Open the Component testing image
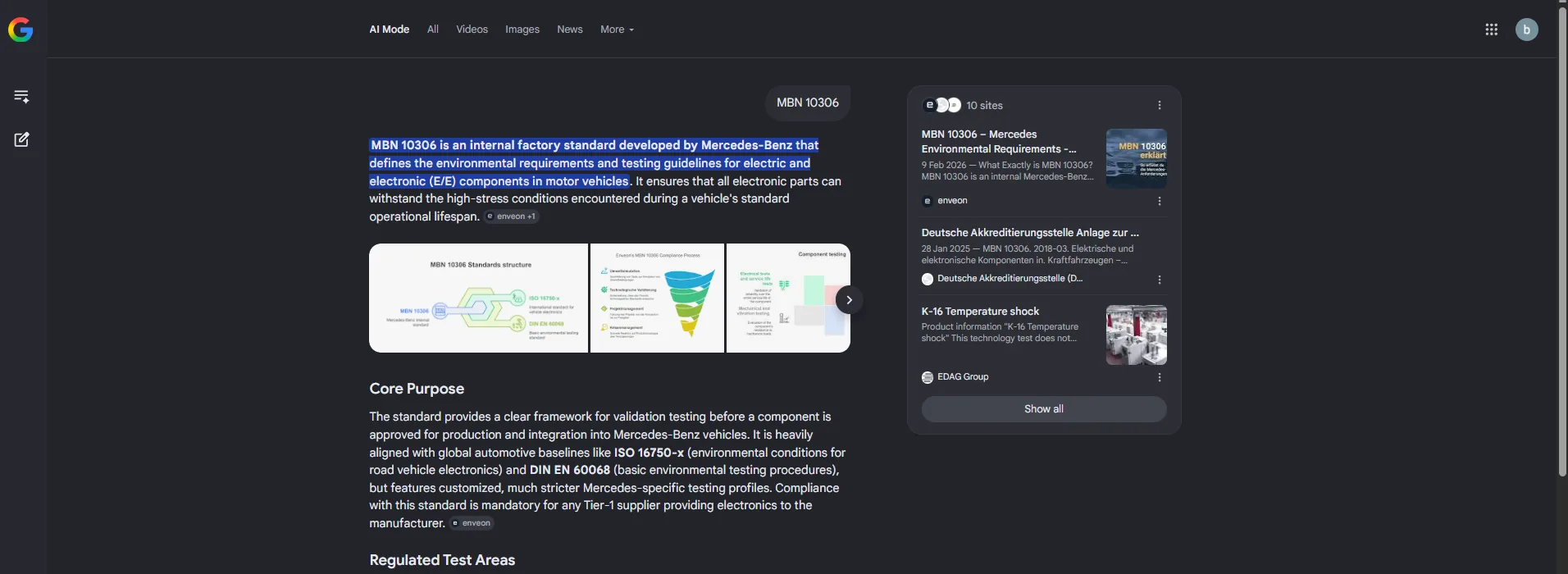Screen dimensions: 1568x574 (x=788, y=298)
